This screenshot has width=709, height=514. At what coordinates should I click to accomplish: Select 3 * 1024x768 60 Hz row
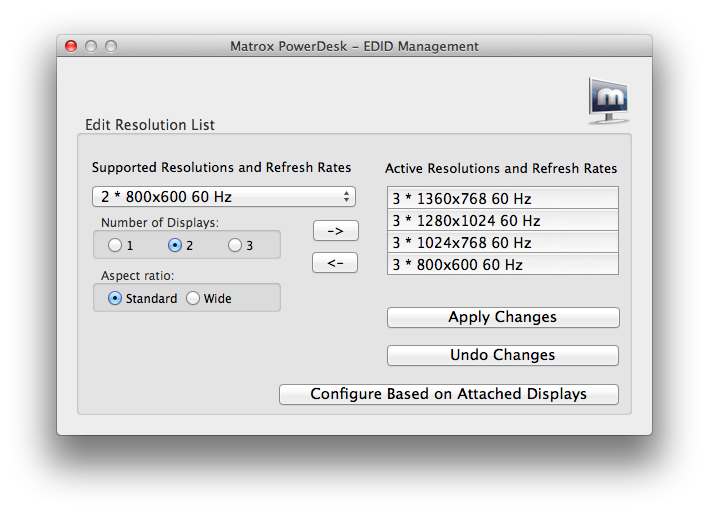tap(503, 242)
